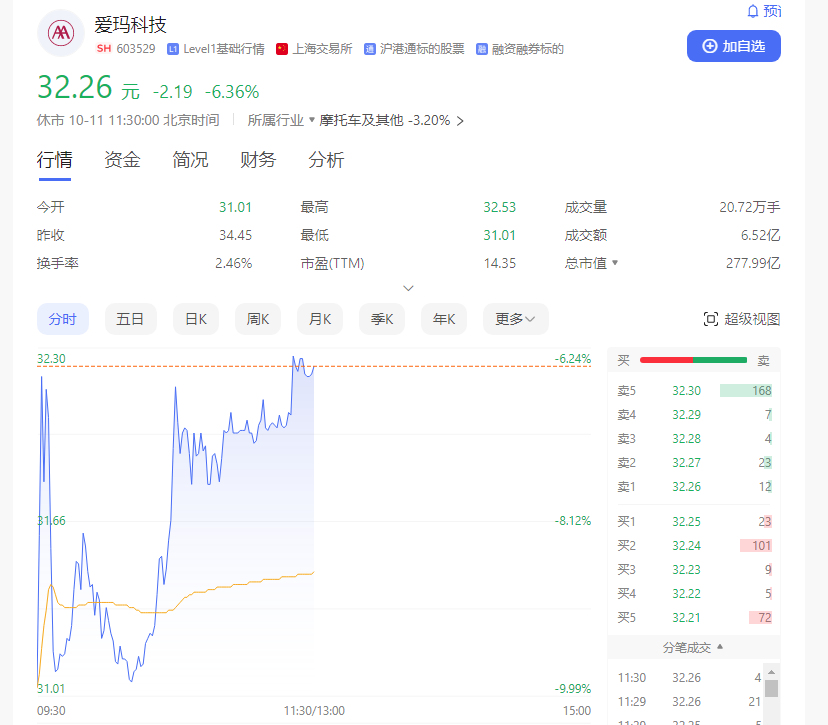This screenshot has height=725, width=828.
Task: Click the 市盈(TTM) value 14.35
Action: click(x=500, y=263)
